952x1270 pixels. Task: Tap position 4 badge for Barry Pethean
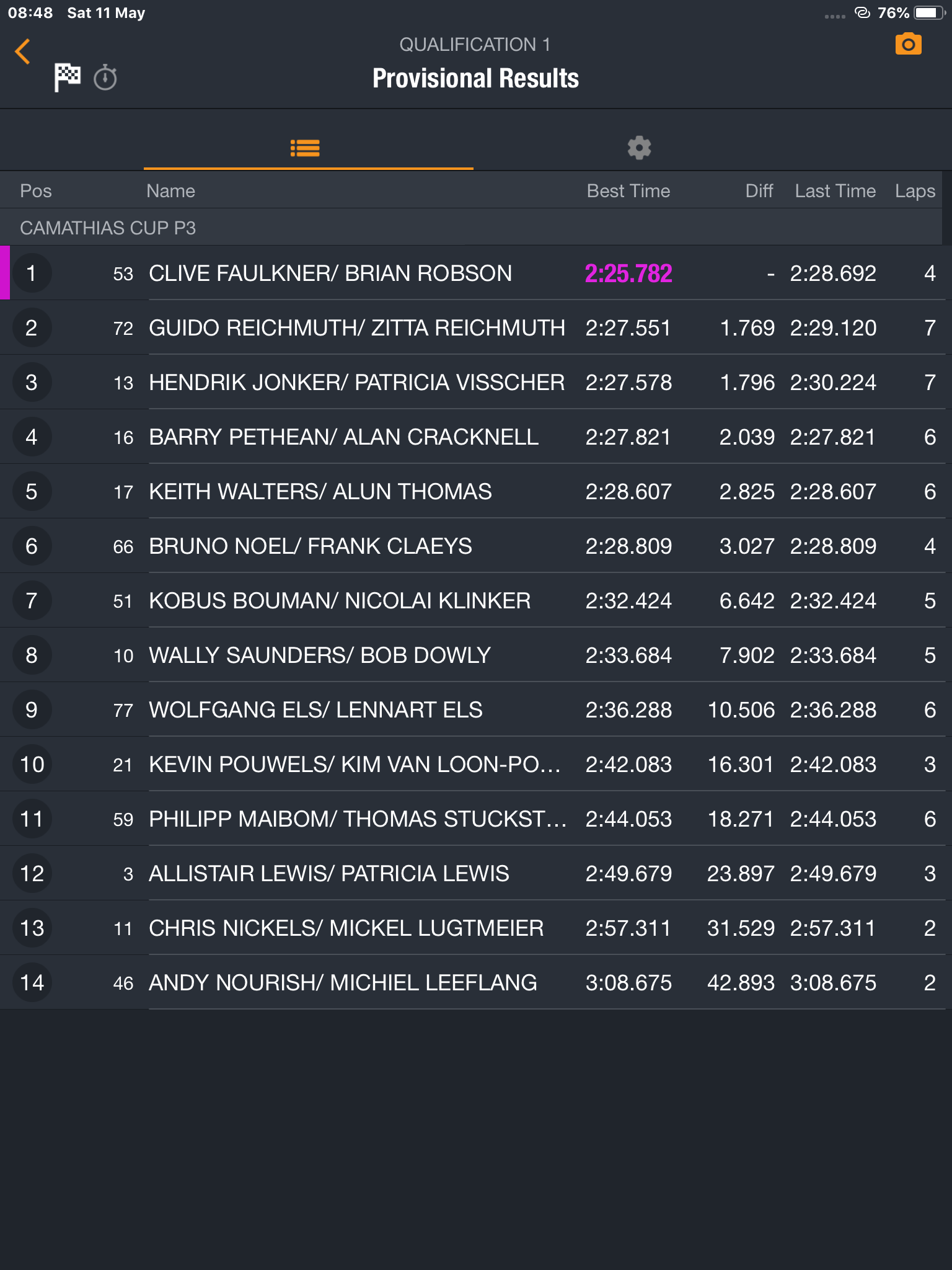tap(32, 437)
